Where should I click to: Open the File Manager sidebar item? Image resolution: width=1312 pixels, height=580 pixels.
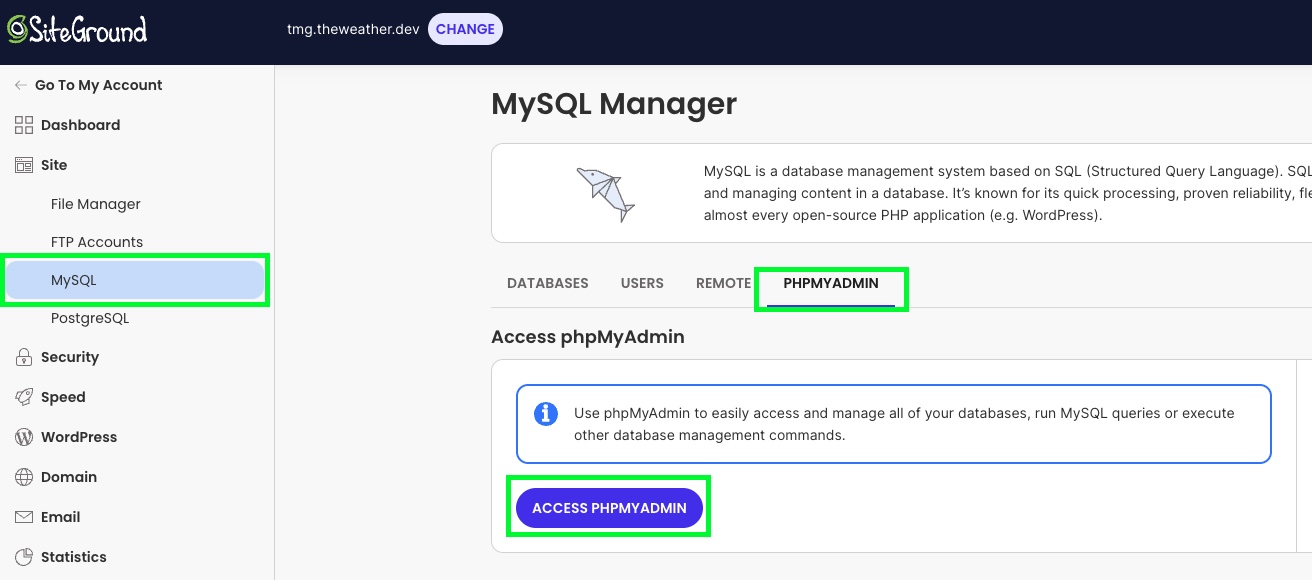pyautogui.click(x=96, y=204)
